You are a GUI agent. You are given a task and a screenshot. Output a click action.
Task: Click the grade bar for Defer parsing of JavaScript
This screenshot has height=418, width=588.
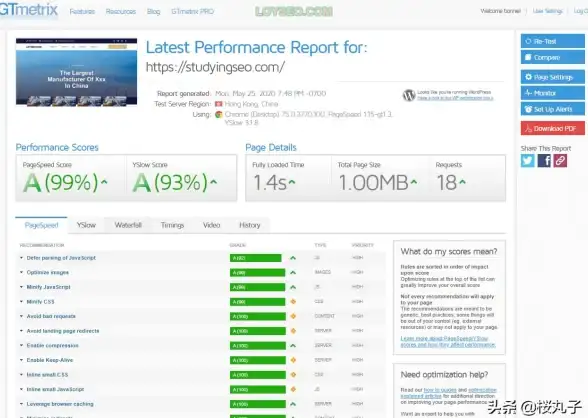(255, 258)
